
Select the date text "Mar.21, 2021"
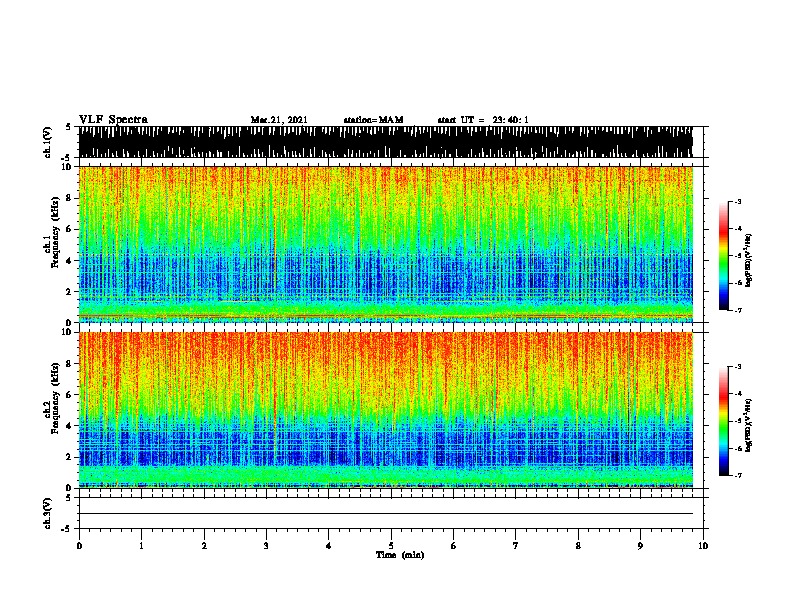[x=279, y=120]
